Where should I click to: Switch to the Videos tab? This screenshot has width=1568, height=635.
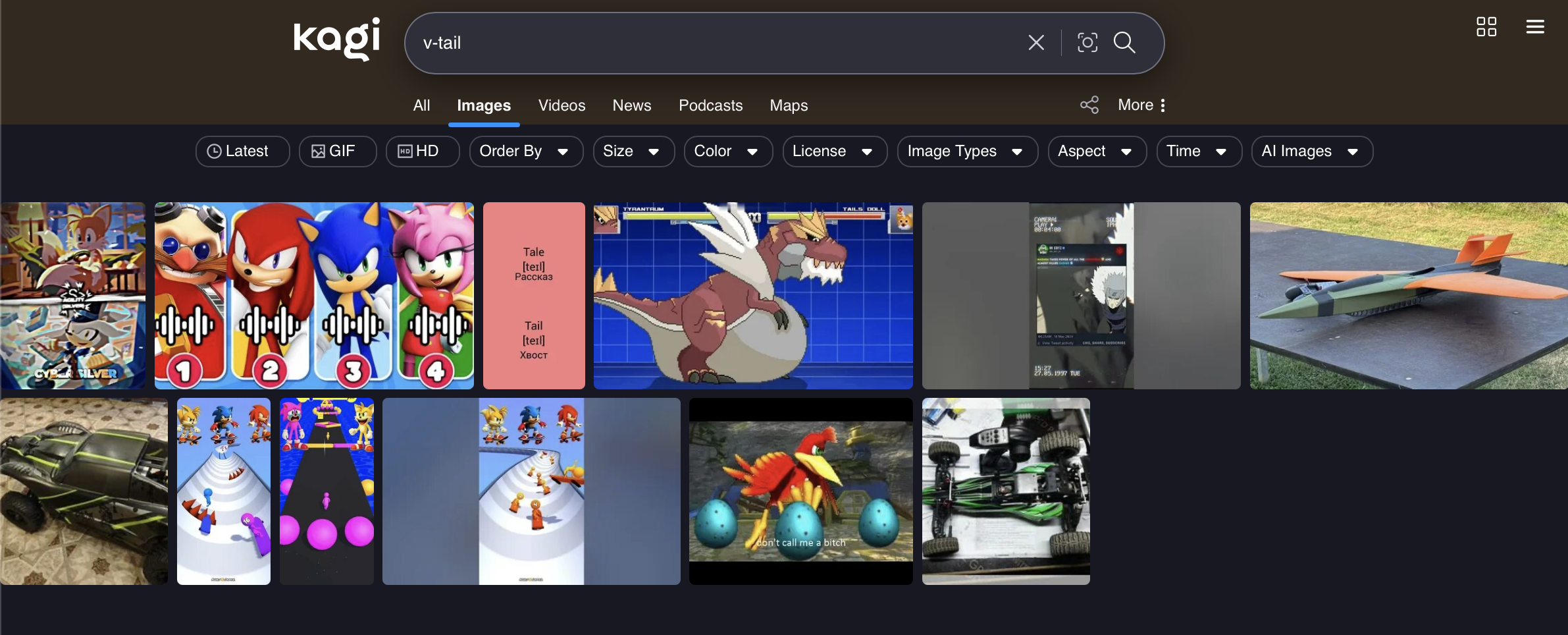pyautogui.click(x=561, y=105)
